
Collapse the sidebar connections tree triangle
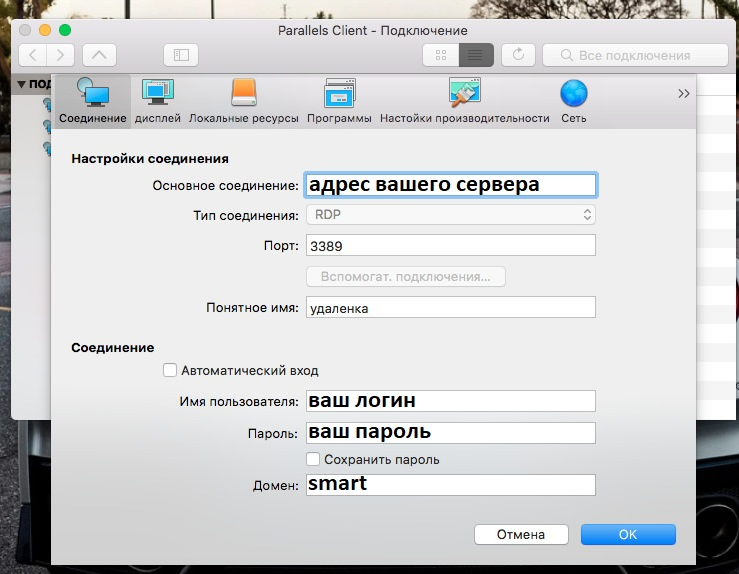point(22,85)
